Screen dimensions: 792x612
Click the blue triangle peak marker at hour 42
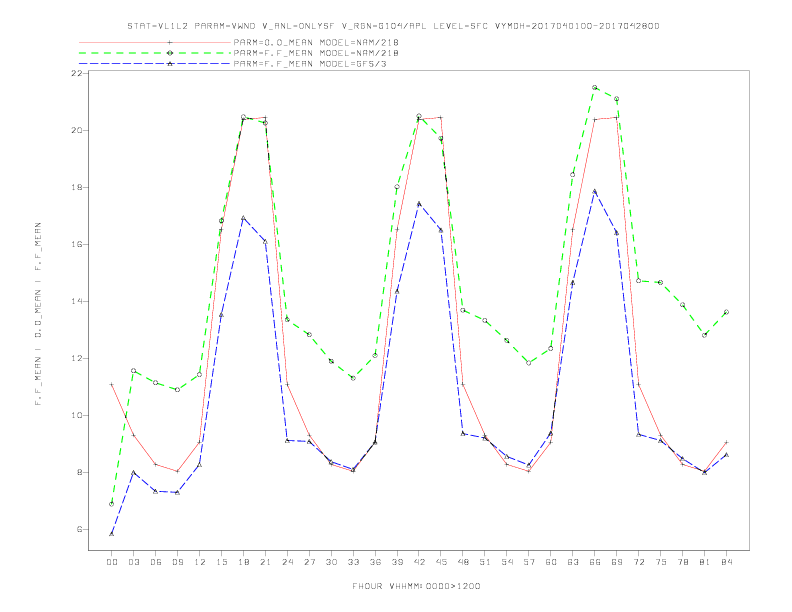coord(419,204)
